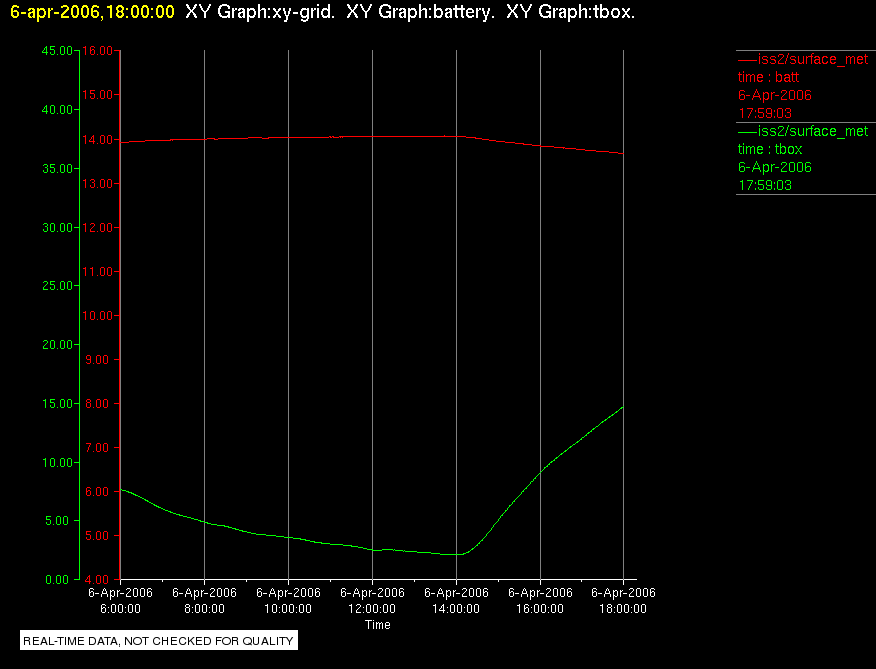The width and height of the screenshot is (876, 669).
Task: Click the green 45.00 tbox axis label
Action: (x=57, y=51)
